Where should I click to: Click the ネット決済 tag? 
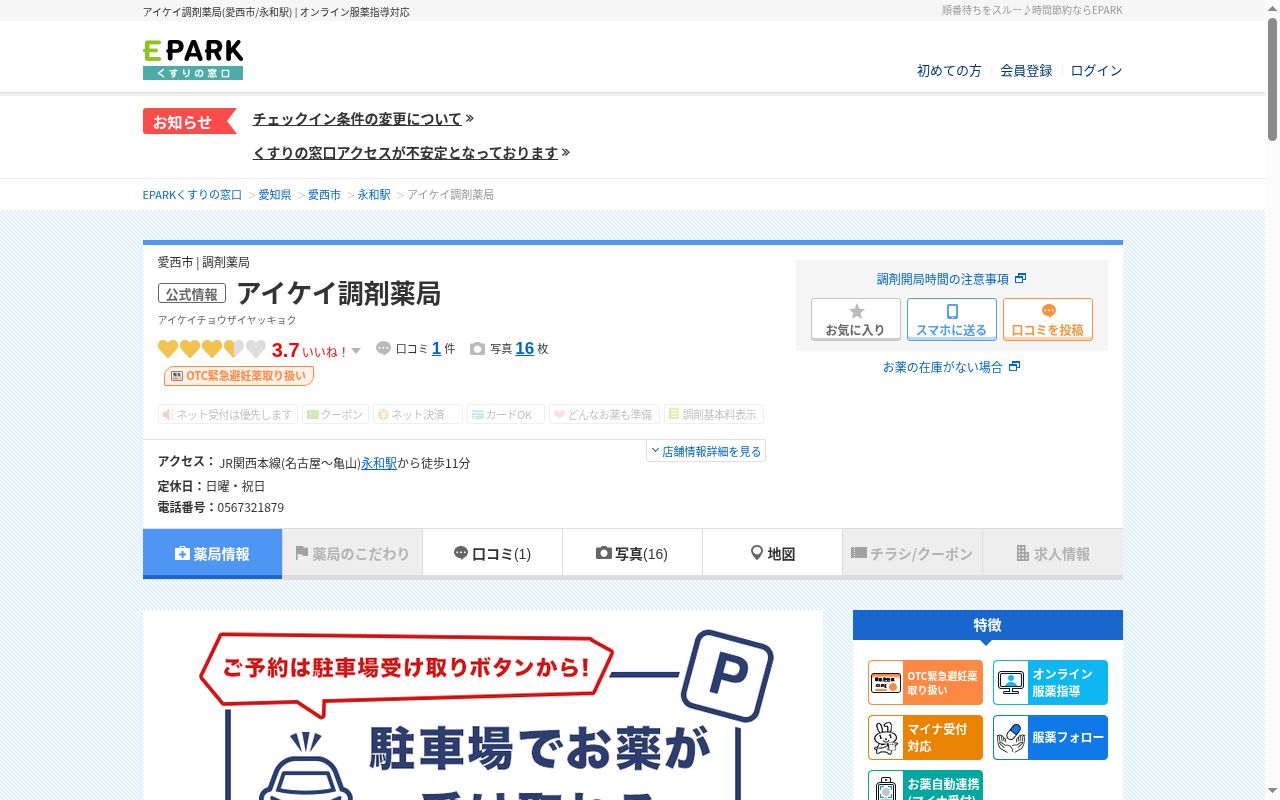(418, 414)
